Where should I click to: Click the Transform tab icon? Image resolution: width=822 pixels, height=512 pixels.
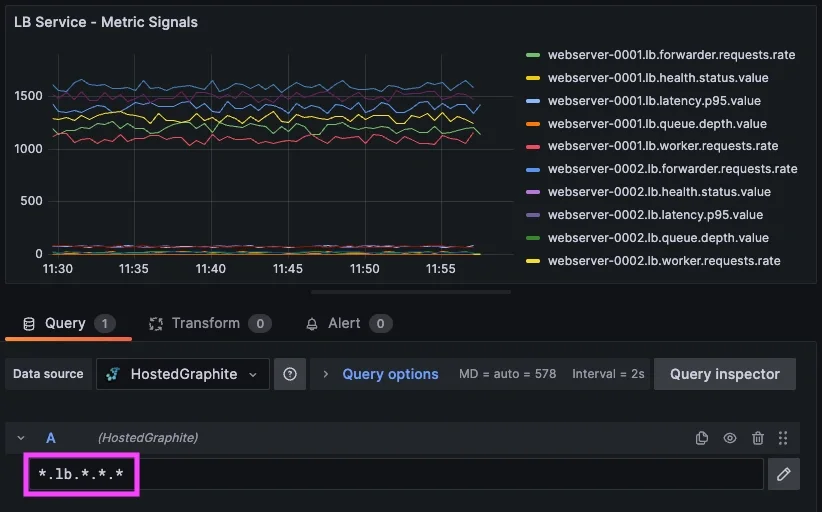pos(156,324)
